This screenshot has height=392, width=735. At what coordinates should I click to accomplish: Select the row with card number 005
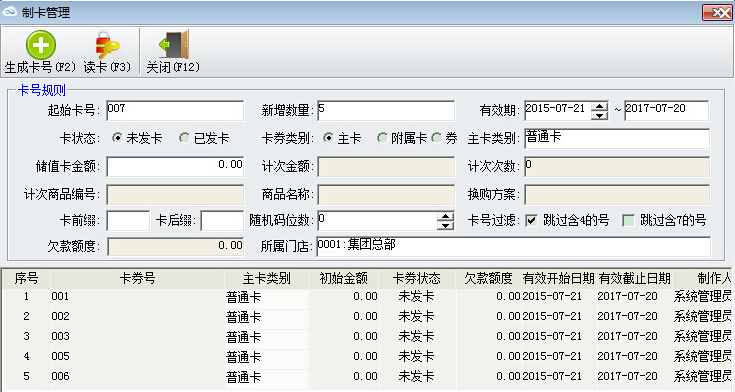(x=367, y=356)
